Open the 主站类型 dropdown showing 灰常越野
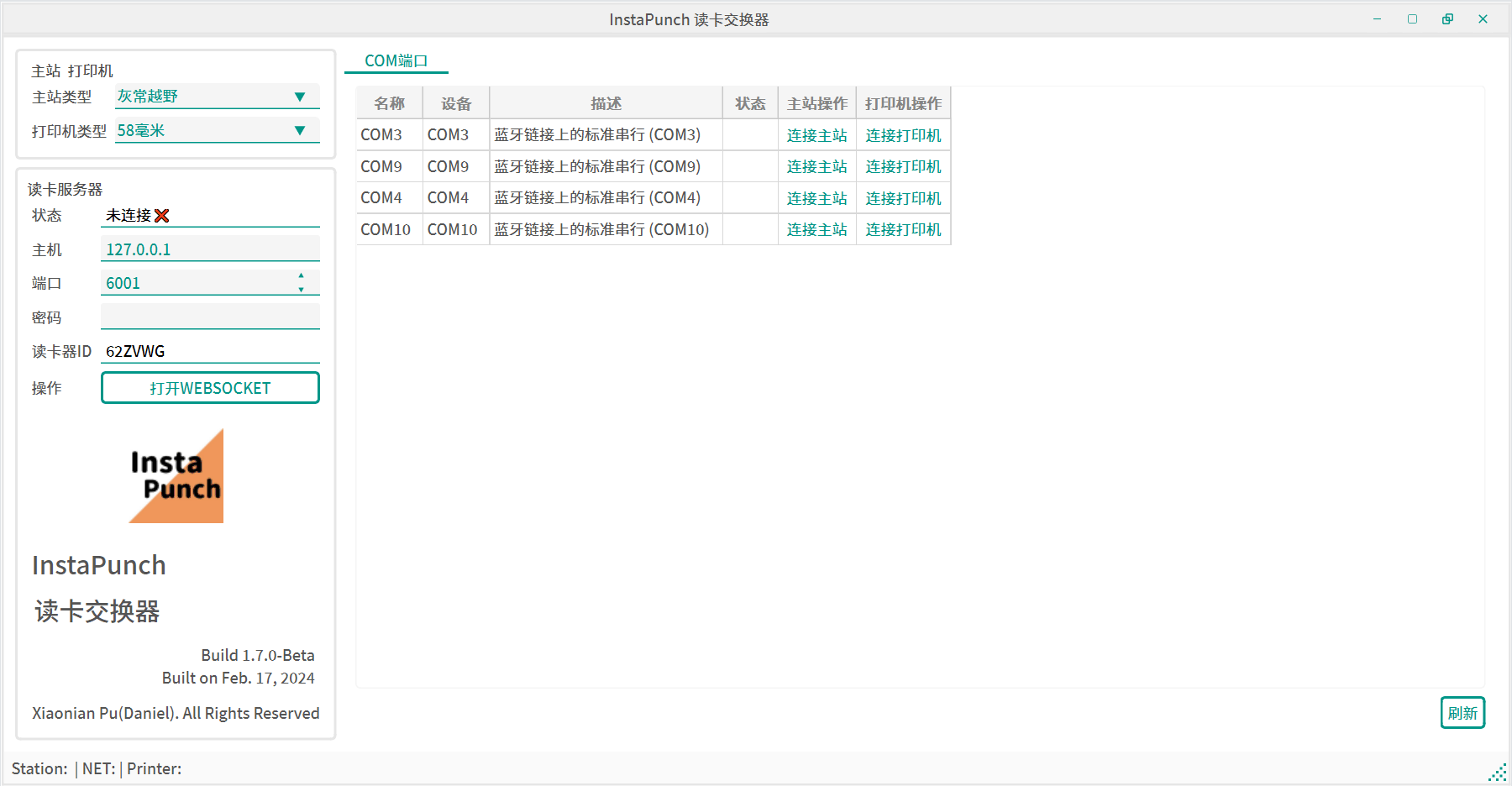Image resolution: width=1512 pixels, height=786 pixels. coord(217,97)
